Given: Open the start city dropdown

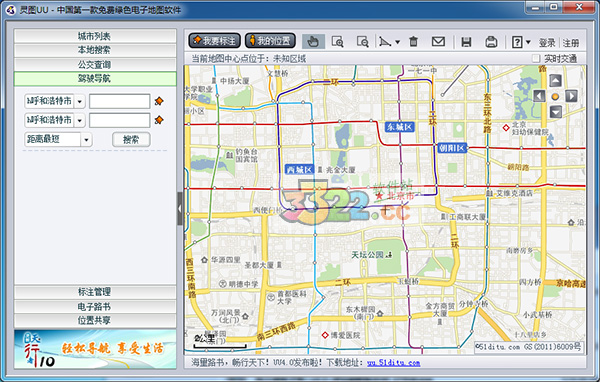Looking at the screenshot, I should pyautogui.click(x=80, y=101).
